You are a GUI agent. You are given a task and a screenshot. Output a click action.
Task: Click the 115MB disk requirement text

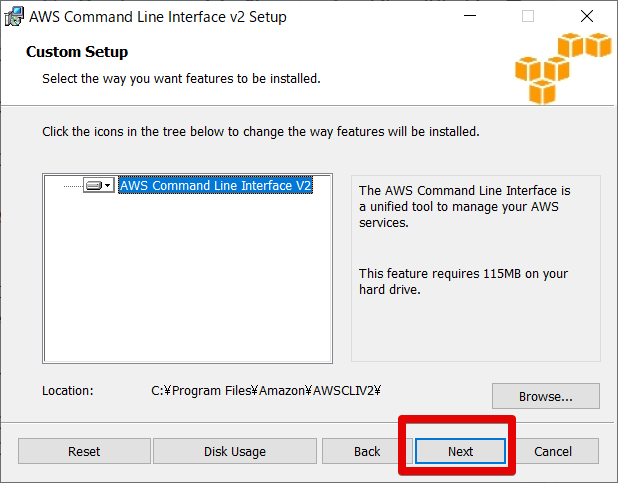pyautogui.click(x=463, y=281)
